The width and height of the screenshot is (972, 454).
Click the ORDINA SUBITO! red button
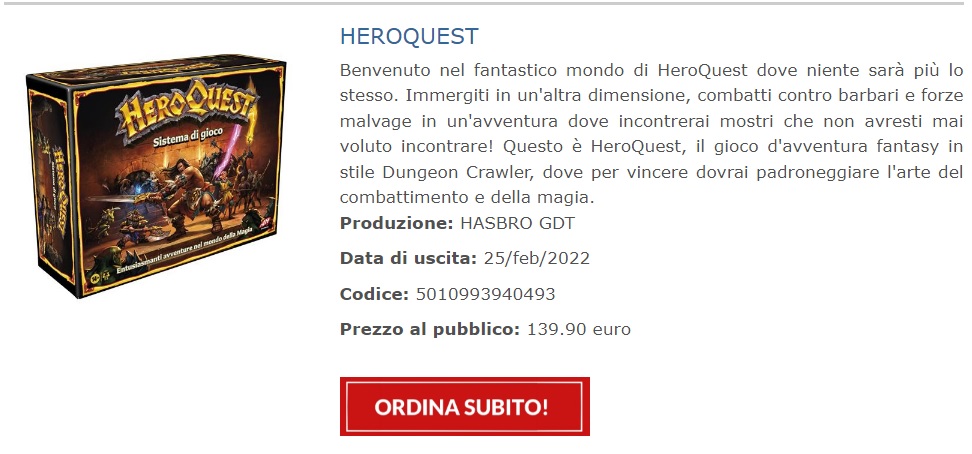point(464,406)
